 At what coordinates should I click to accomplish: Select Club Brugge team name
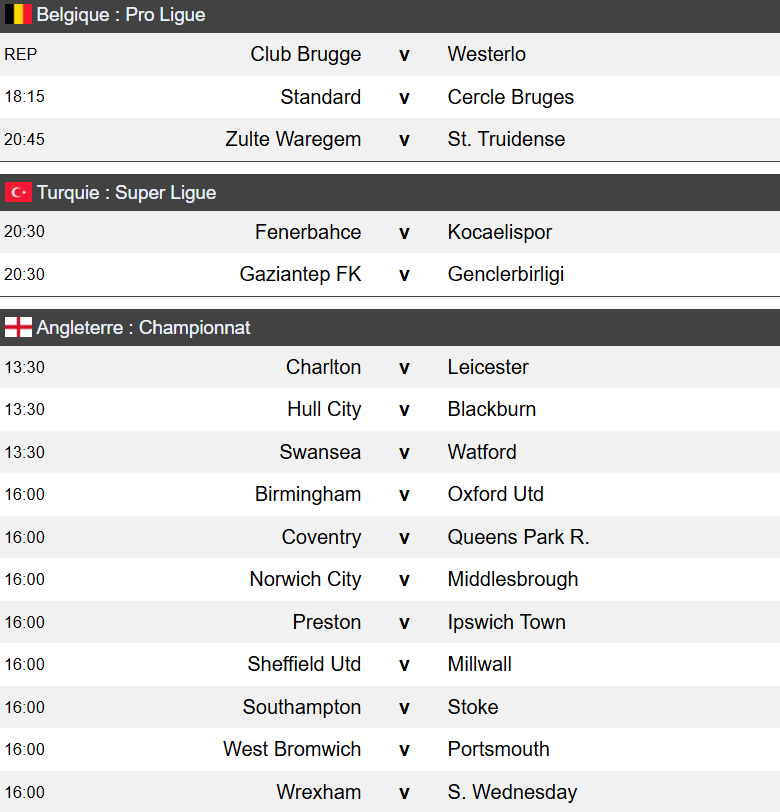tap(306, 54)
